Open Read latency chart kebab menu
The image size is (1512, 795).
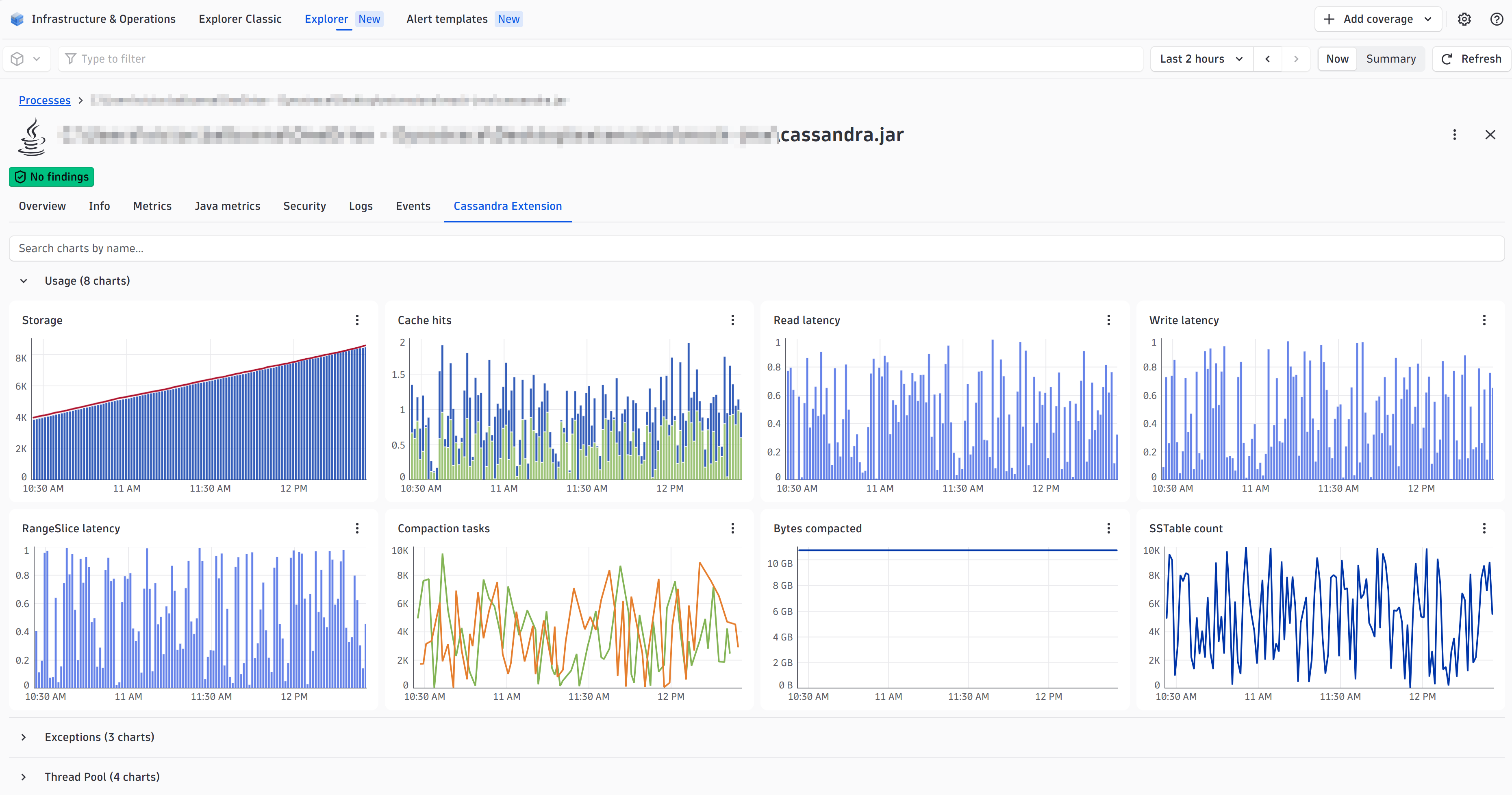click(x=1109, y=320)
